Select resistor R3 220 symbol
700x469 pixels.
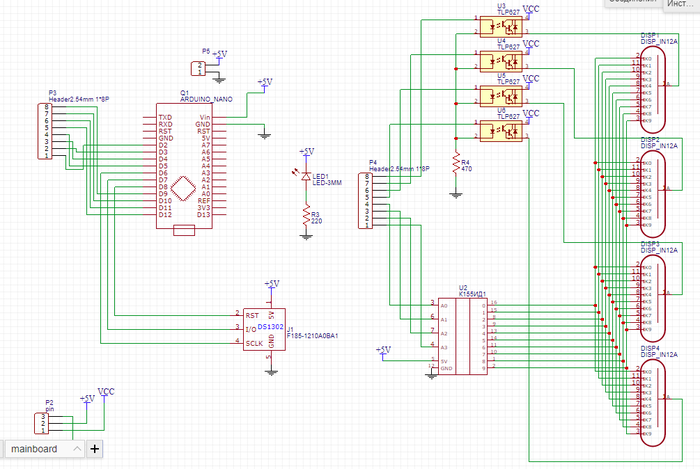click(x=306, y=216)
